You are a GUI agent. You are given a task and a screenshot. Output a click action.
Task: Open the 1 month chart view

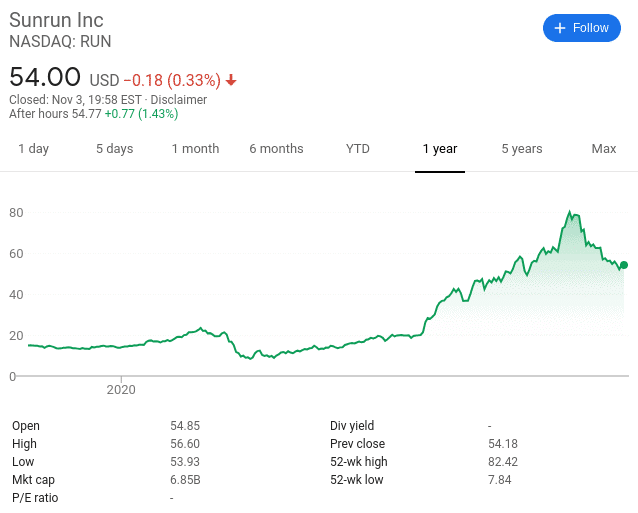pos(195,149)
